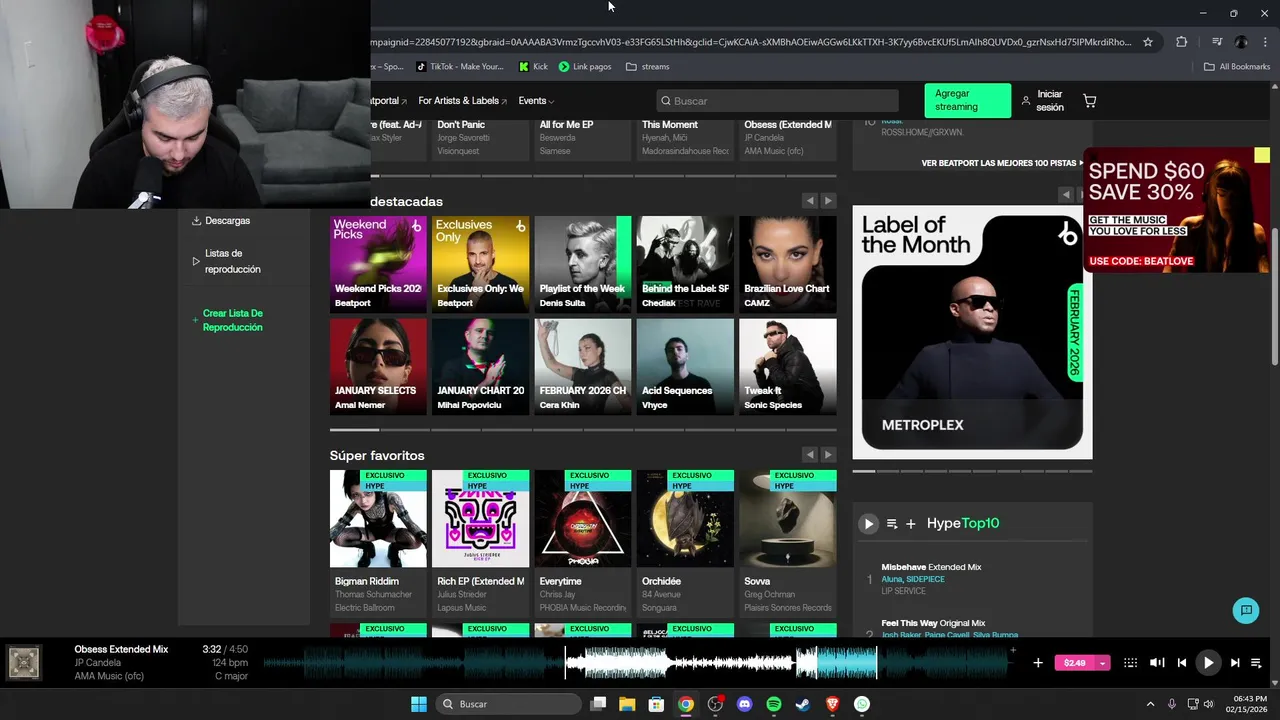Open the $2.49 price dropdown arrow
Image resolution: width=1280 pixels, height=720 pixels.
(x=1102, y=663)
